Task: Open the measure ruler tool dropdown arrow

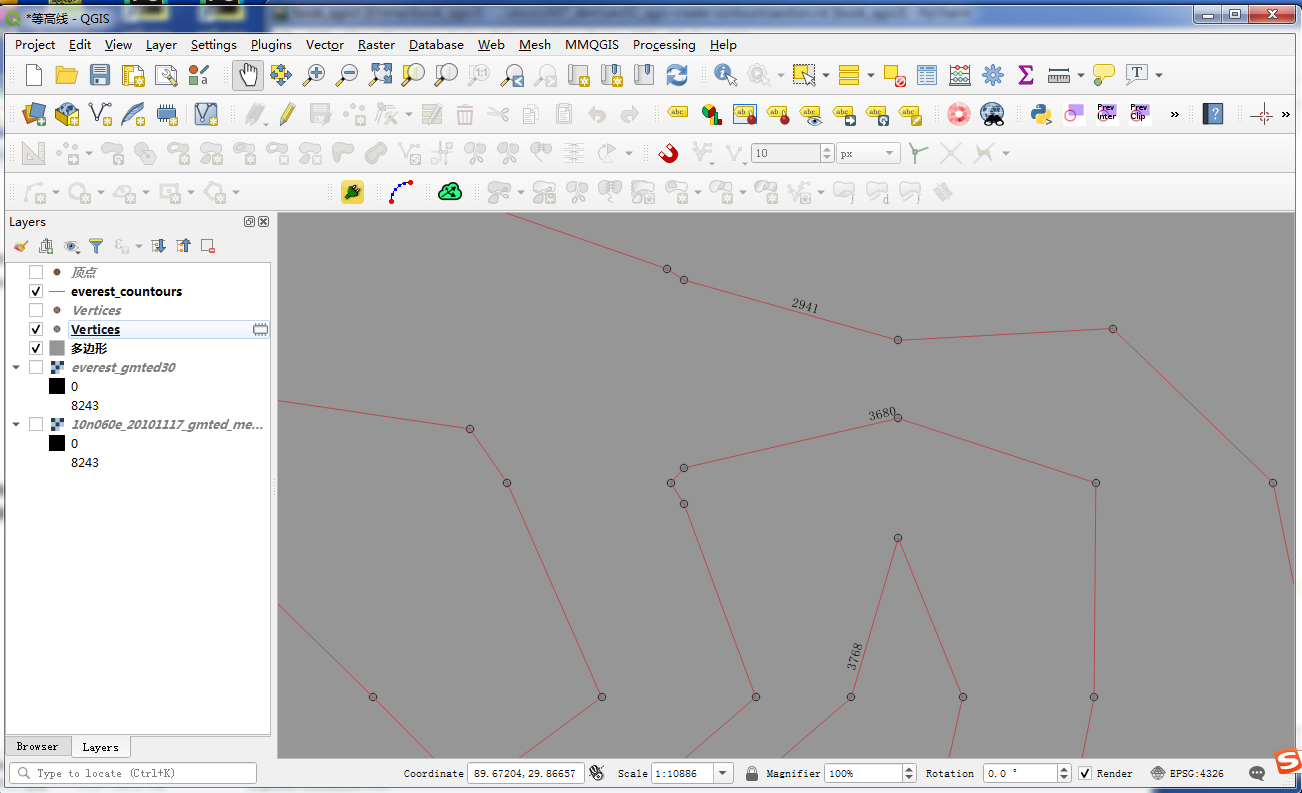Action: [x=1081, y=75]
